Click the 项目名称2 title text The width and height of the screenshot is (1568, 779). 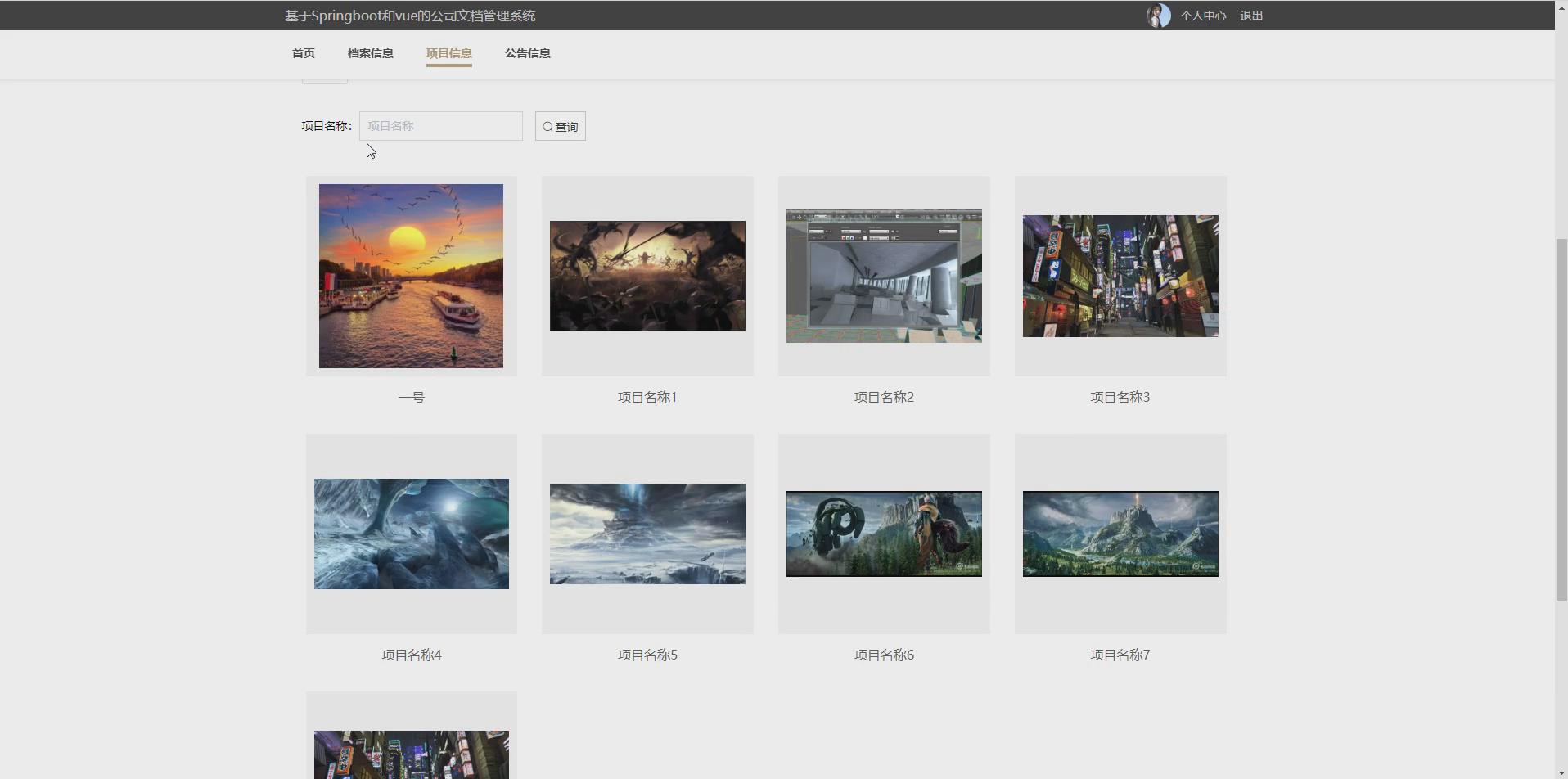884,397
